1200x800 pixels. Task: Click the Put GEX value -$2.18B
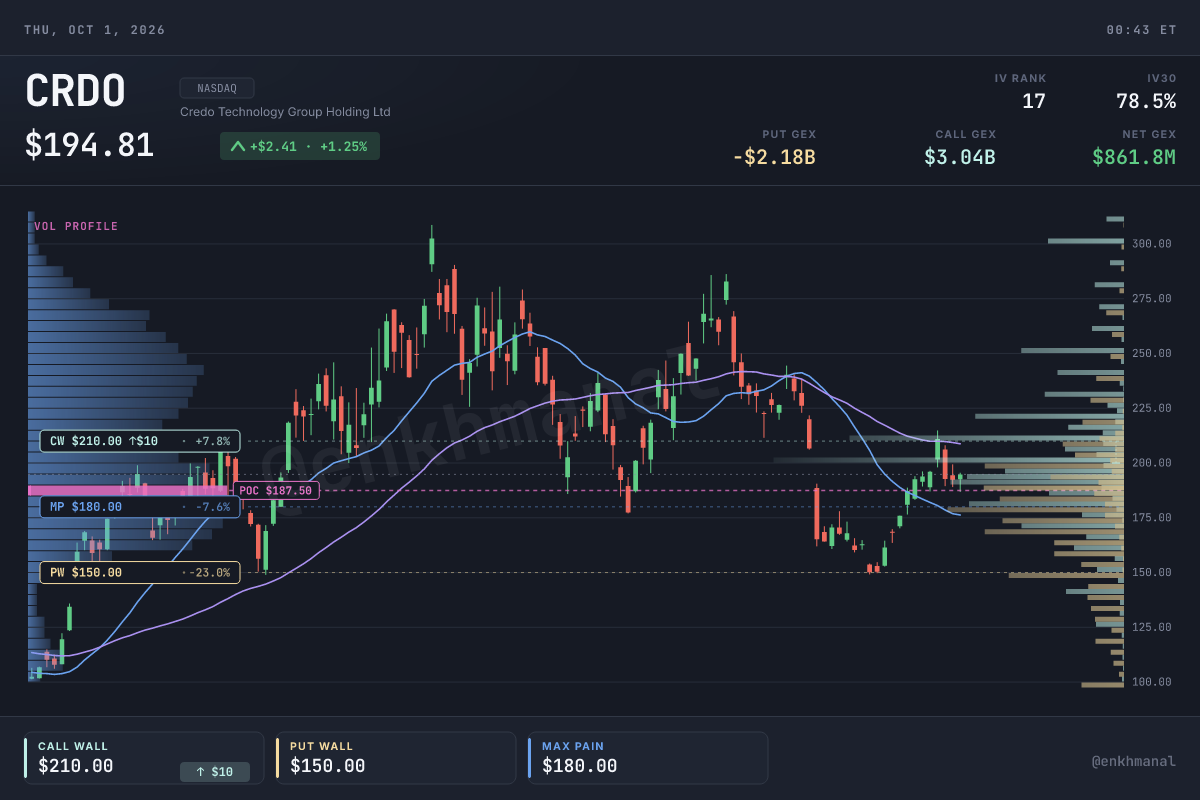point(774,157)
